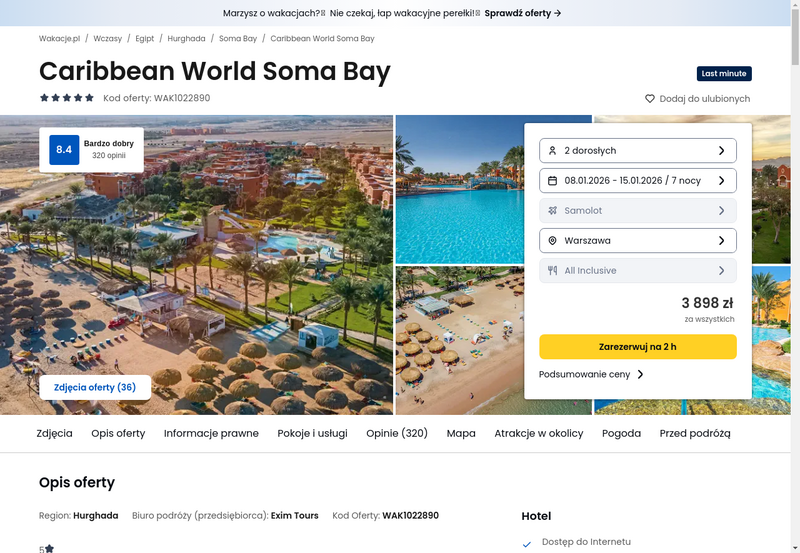Select the Atrakcje w okolicy tab

point(538,433)
